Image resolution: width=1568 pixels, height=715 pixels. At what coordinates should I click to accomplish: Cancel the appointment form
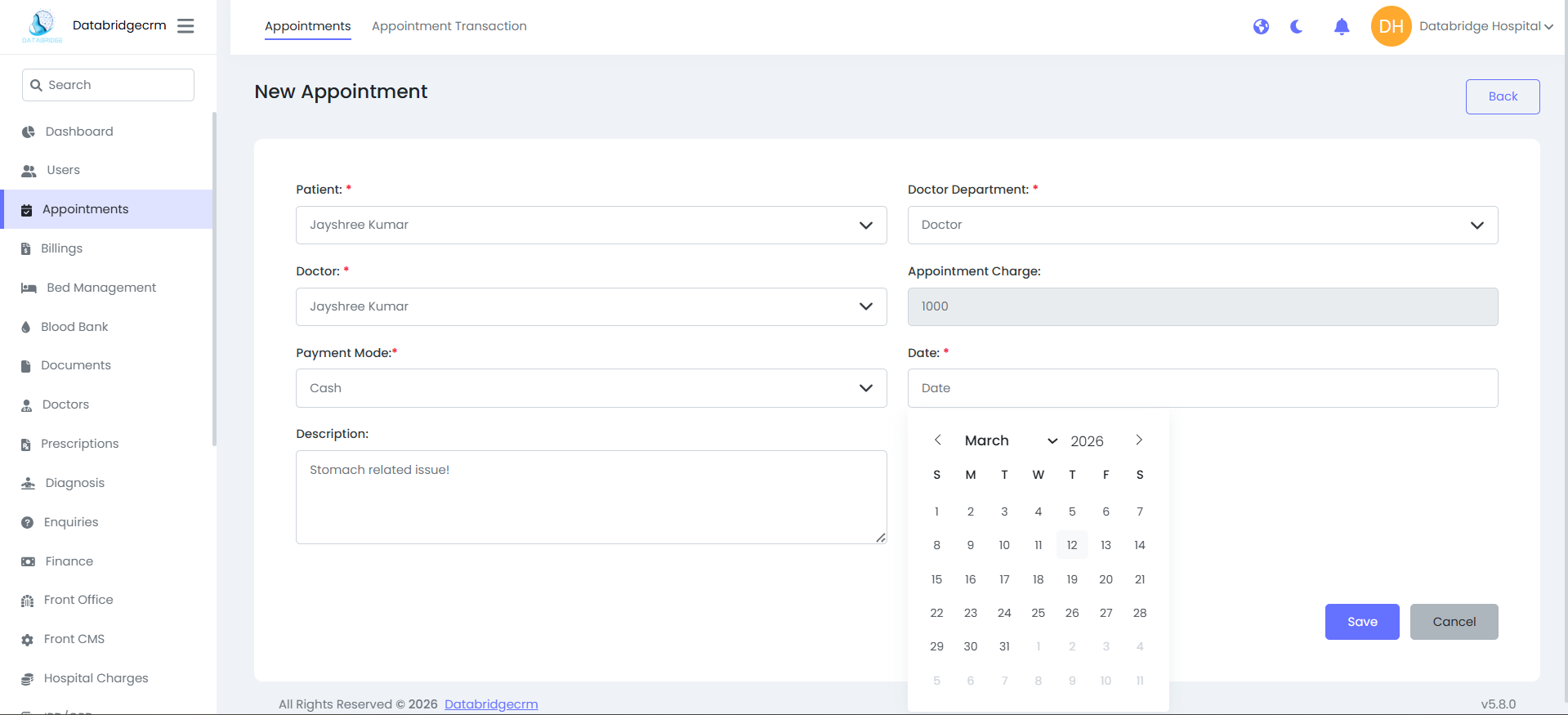pyautogui.click(x=1454, y=622)
